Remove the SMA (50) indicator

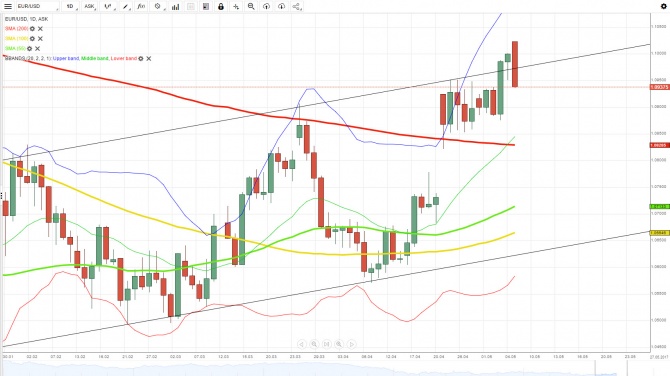coord(38,48)
